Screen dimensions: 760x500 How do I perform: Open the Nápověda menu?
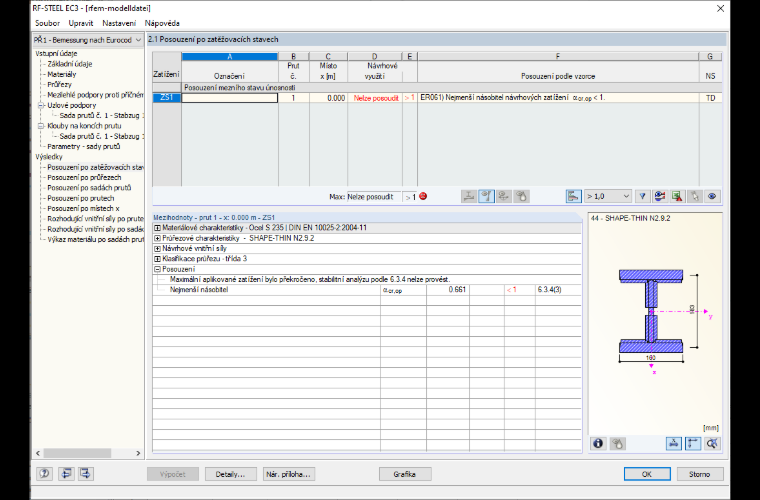162,23
